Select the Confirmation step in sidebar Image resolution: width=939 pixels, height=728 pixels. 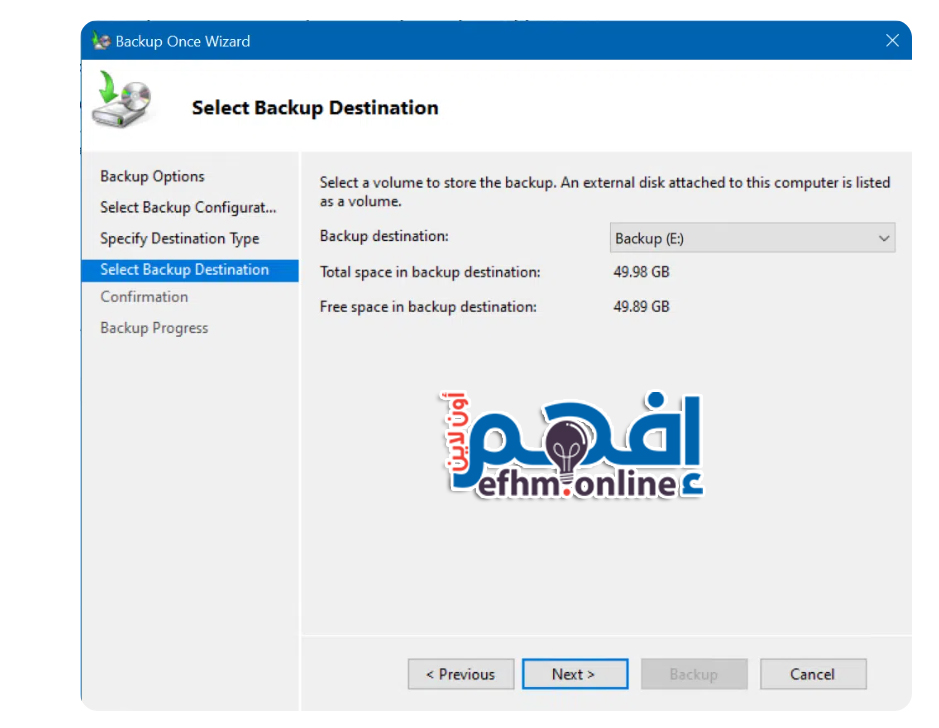pos(144,296)
